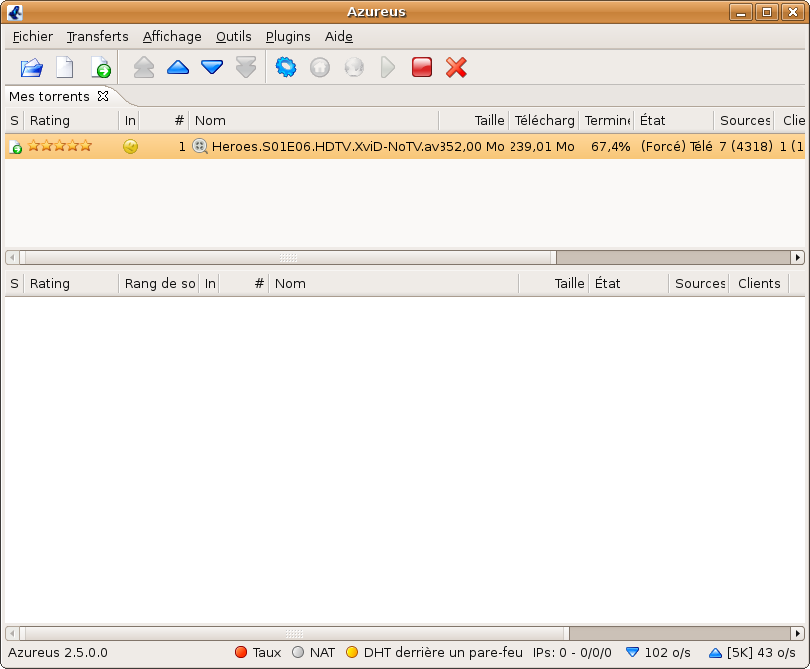Open a torrent file with folder icon
810x669 pixels.
coord(32,68)
